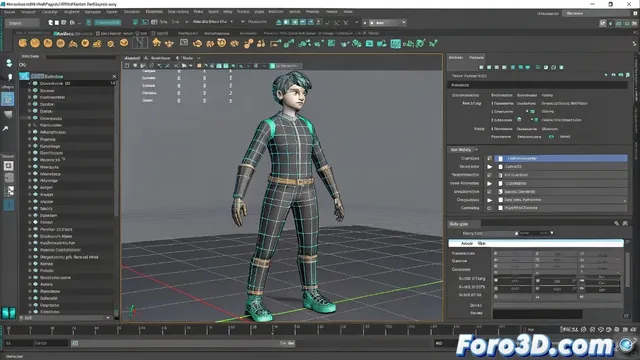Click the white tab bar in the lower right panel
The width and height of the screenshot is (640, 360).
click(x=536, y=243)
